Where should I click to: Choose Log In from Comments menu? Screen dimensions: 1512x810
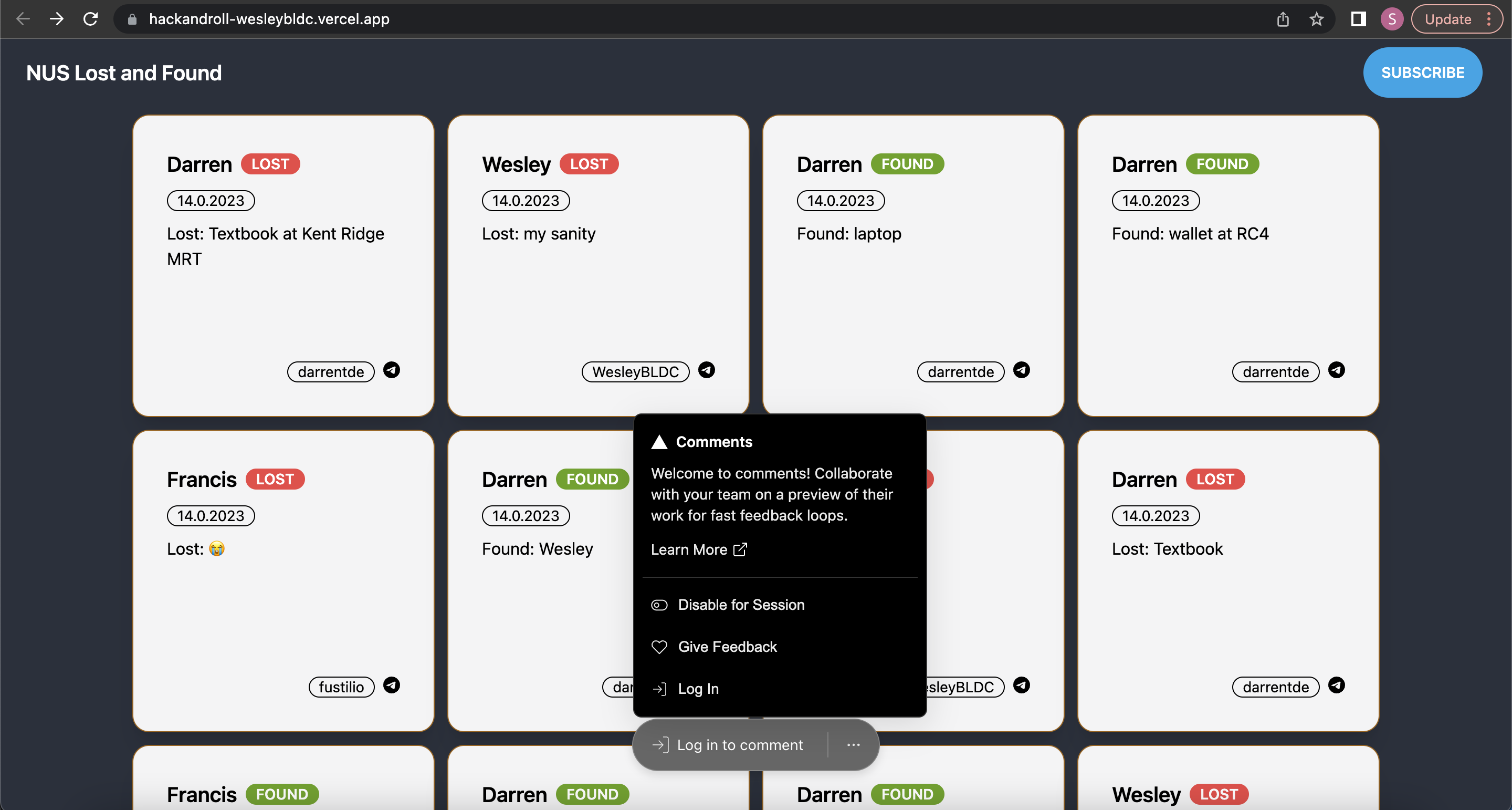pyautogui.click(x=697, y=689)
